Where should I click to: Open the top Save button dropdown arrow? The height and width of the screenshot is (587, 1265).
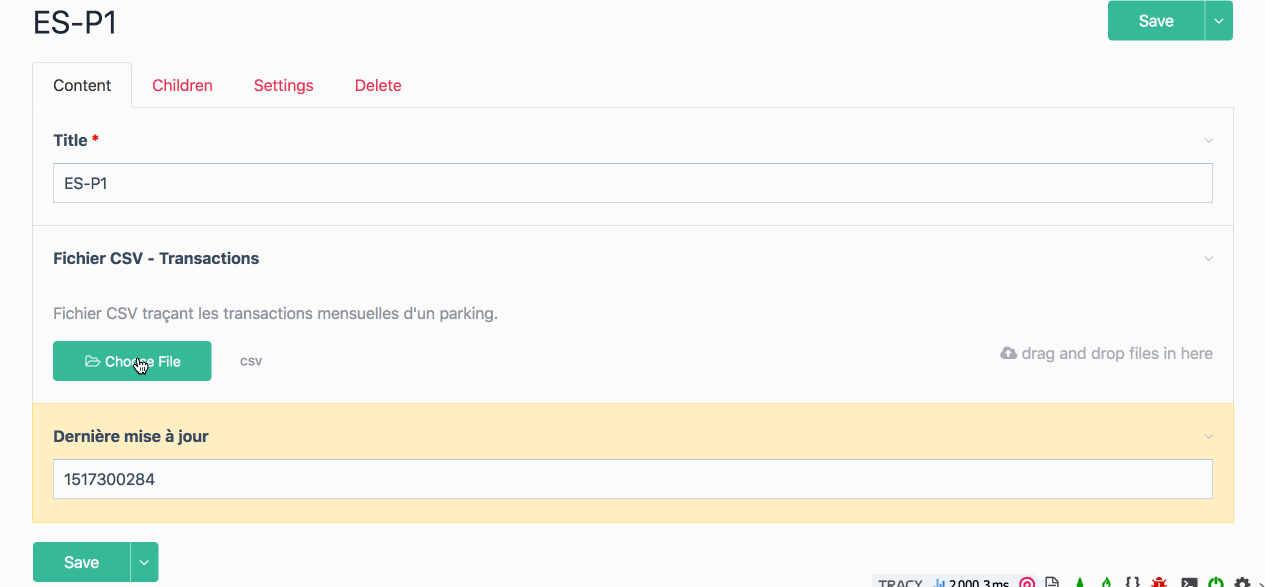click(x=1218, y=20)
